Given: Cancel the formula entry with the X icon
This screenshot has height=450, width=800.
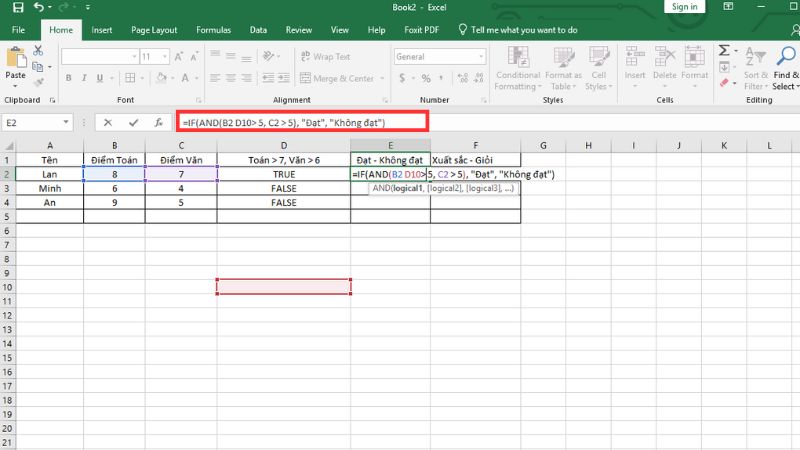Looking at the screenshot, I should coord(108,122).
